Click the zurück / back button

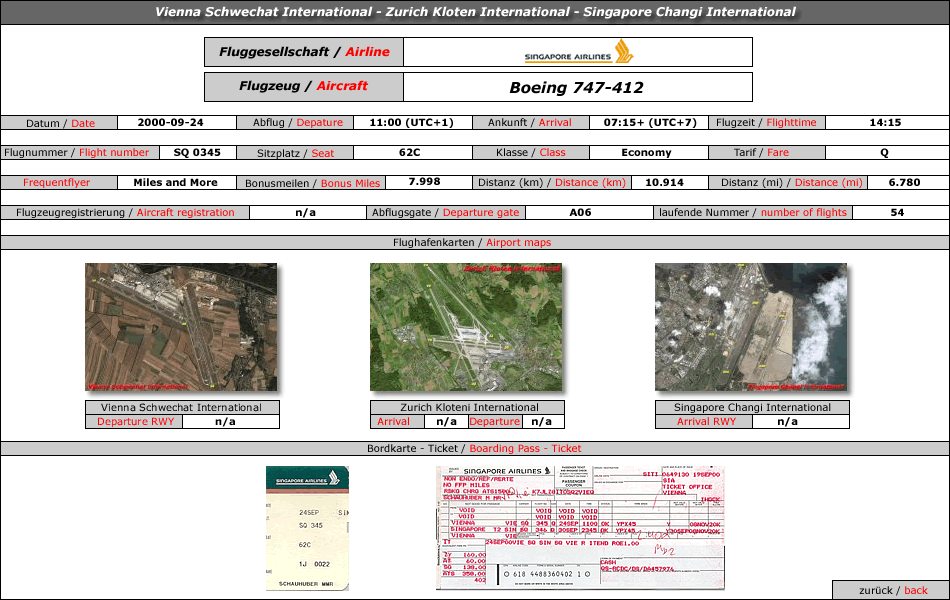click(x=892, y=590)
